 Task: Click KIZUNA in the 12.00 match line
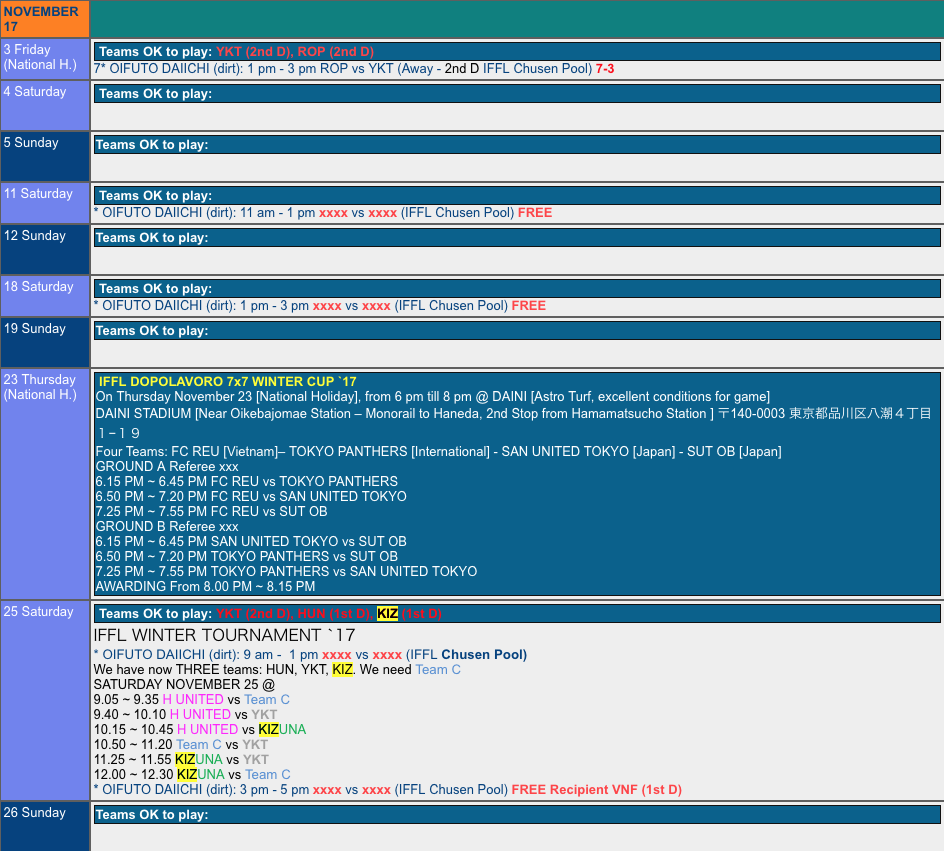pyautogui.click(x=200, y=775)
